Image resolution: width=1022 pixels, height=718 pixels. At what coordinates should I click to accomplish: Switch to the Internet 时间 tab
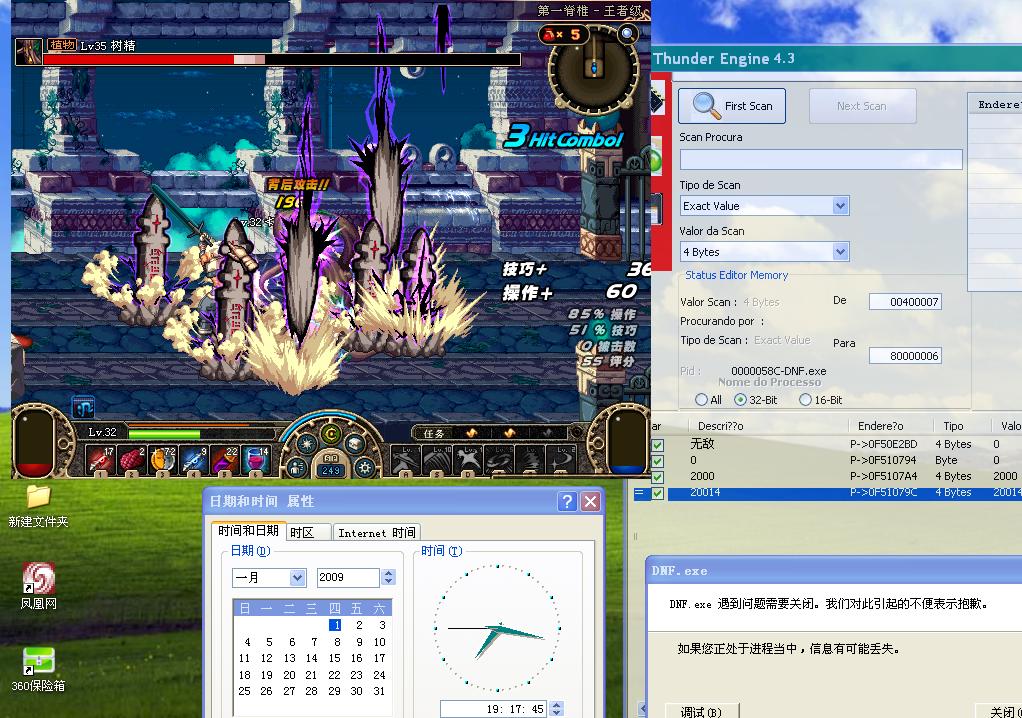[x=377, y=532]
